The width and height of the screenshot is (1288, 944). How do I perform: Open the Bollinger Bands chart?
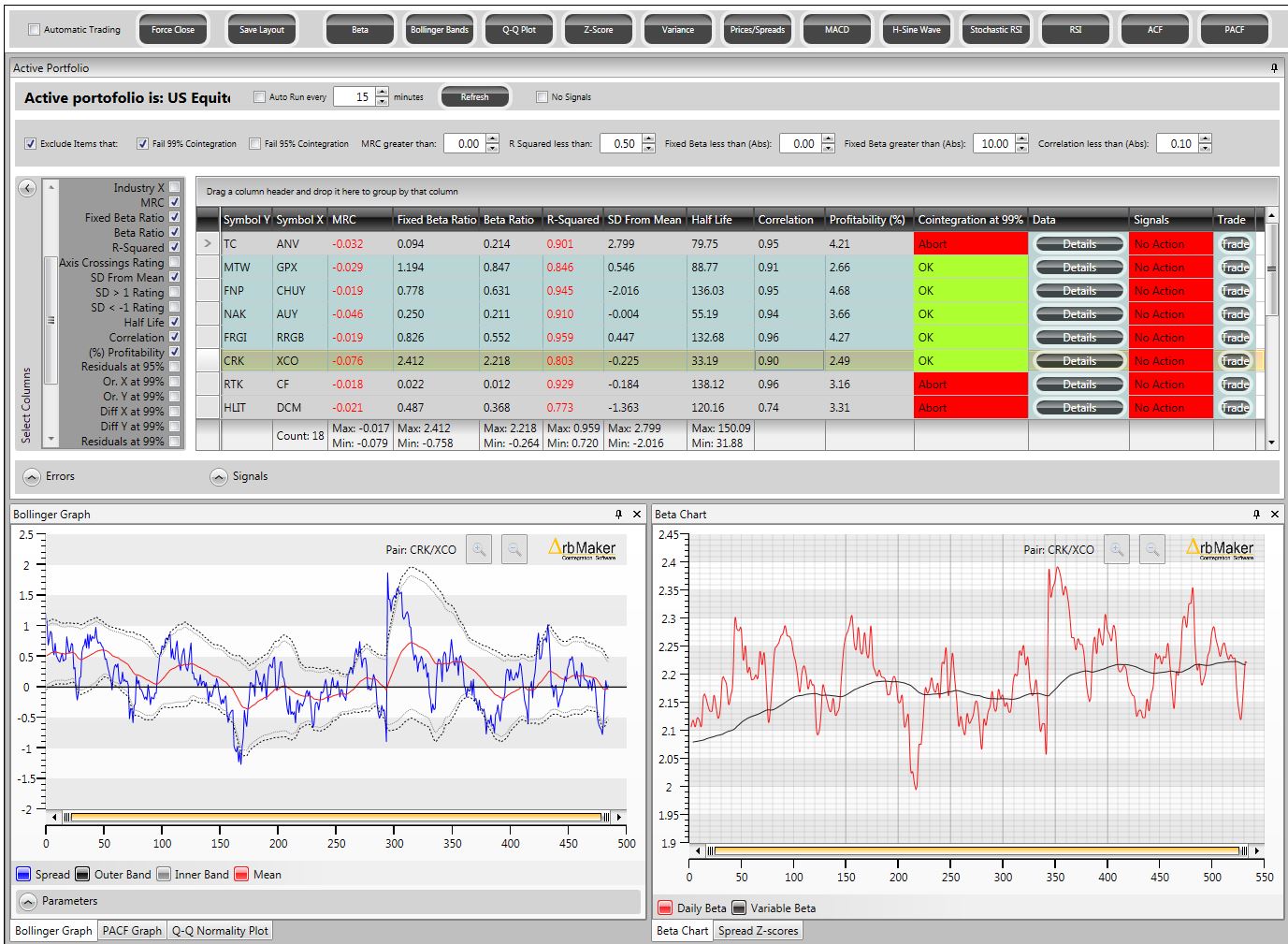440,30
